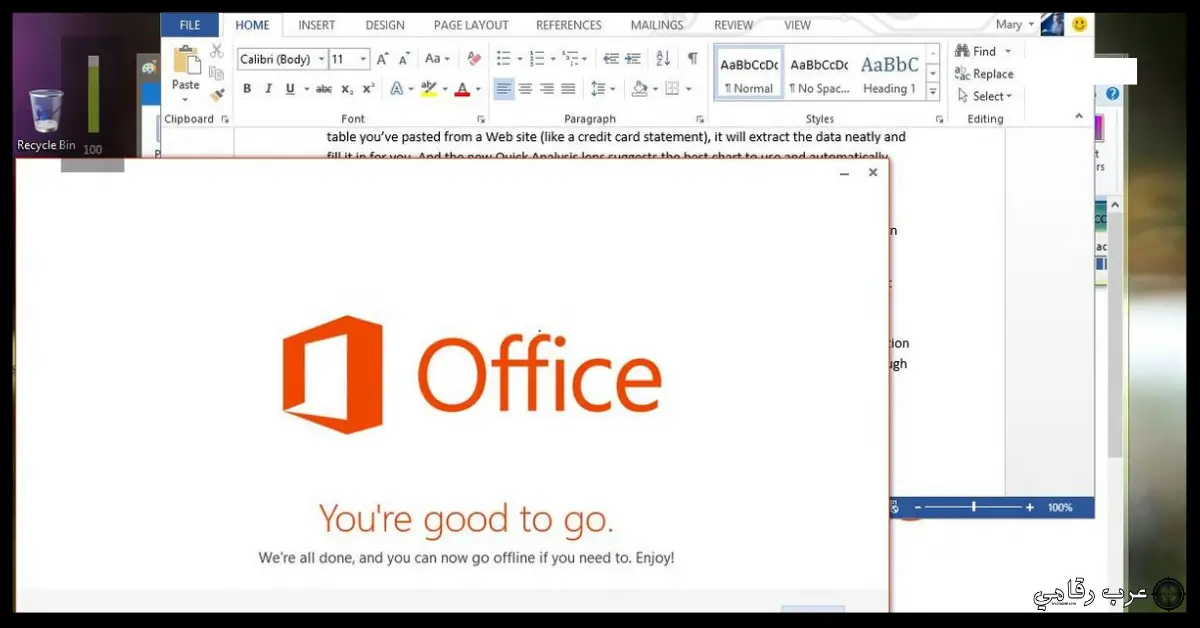Apply superscript formatting
The image size is (1200, 628).
pyautogui.click(x=369, y=89)
